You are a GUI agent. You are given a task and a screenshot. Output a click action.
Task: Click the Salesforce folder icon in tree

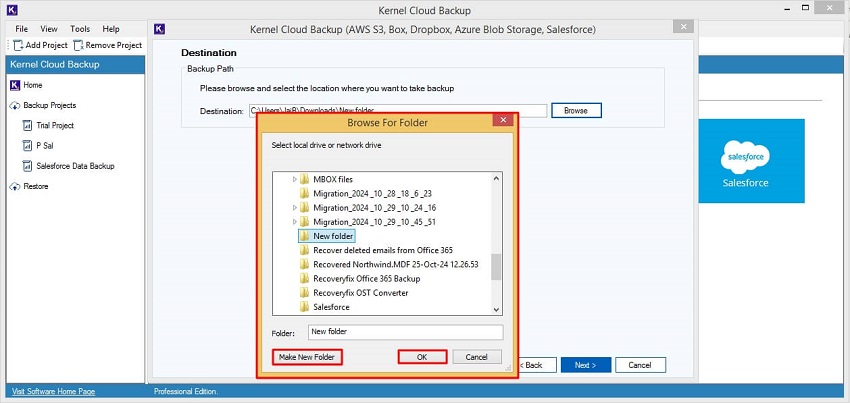coord(304,306)
